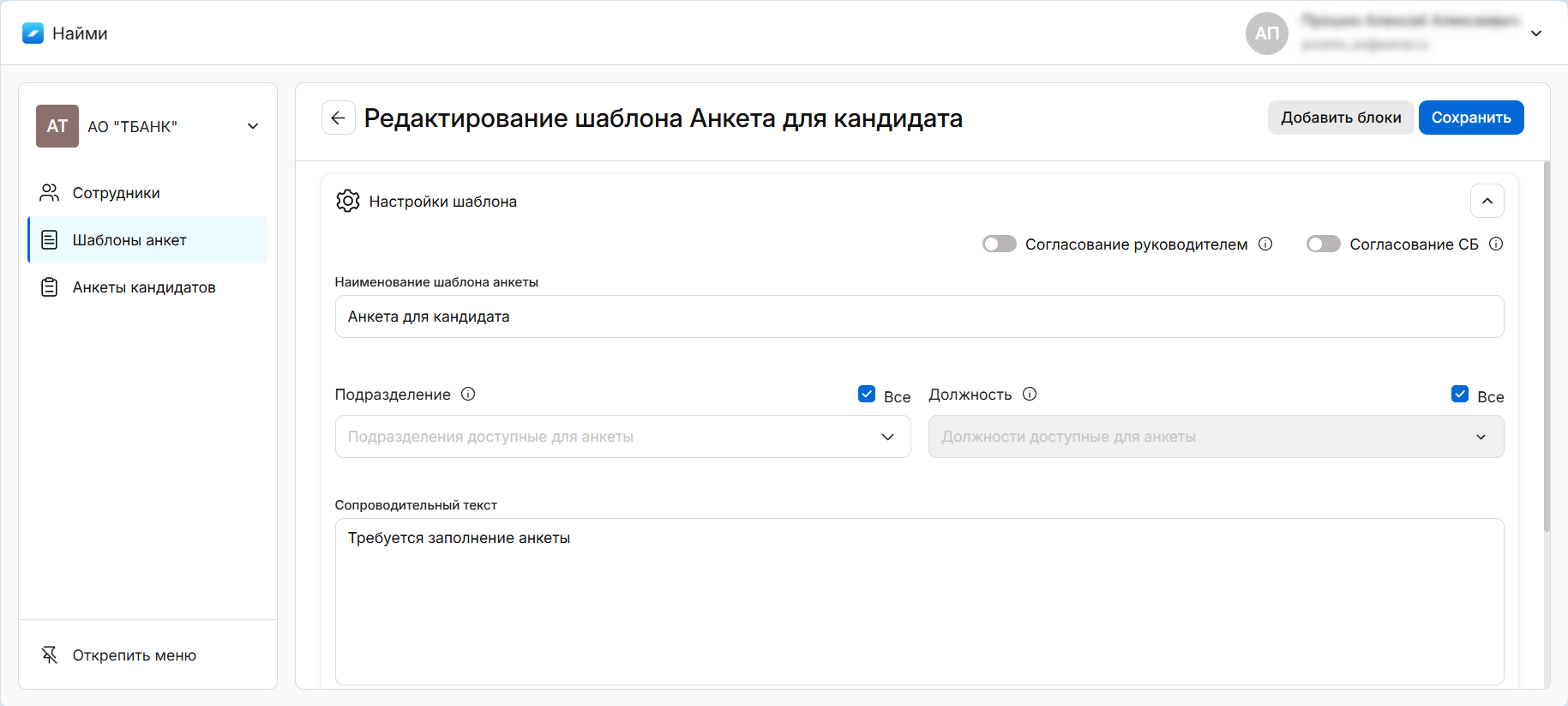Open Сотрудники in the sidebar
The width and height of the screenshot is (1568, 706).
click(x=116, y=193)
